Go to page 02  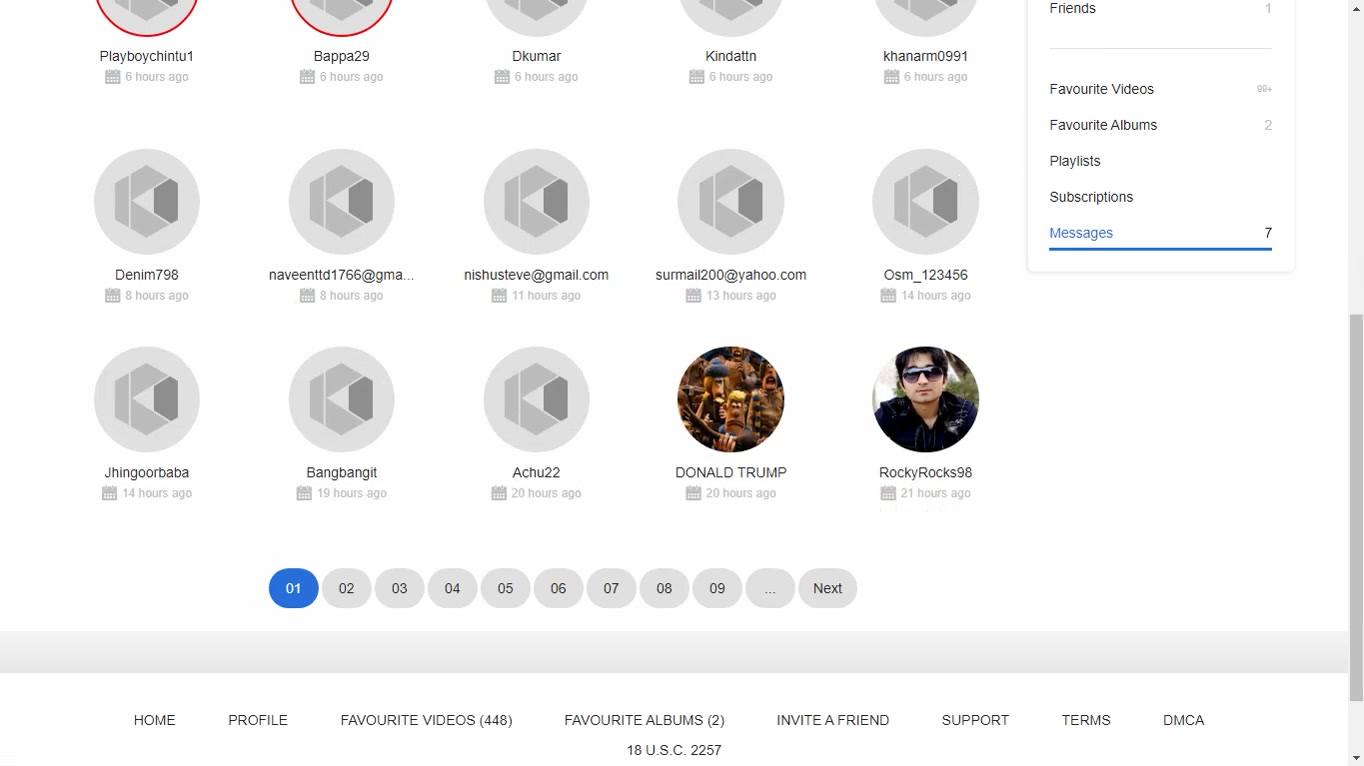(x=346, y=588)
